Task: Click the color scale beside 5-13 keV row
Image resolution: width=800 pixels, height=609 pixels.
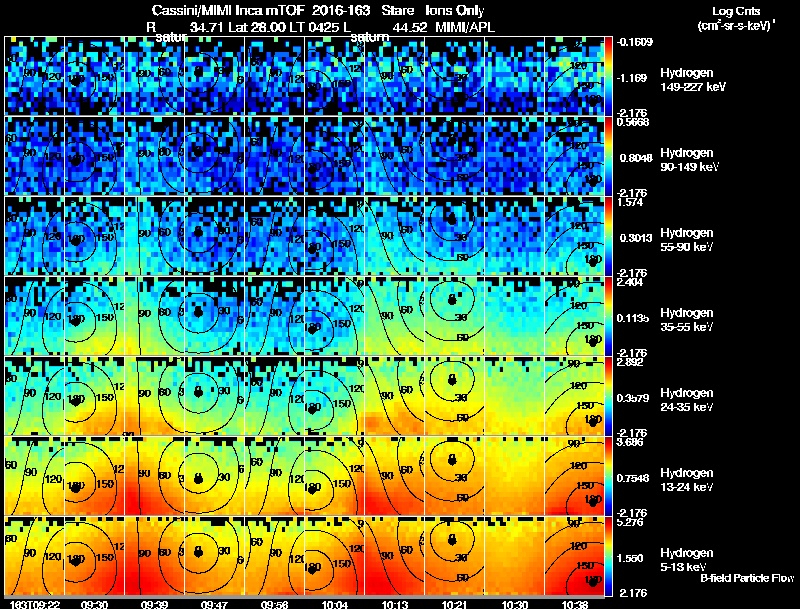Action: point(608,556)
